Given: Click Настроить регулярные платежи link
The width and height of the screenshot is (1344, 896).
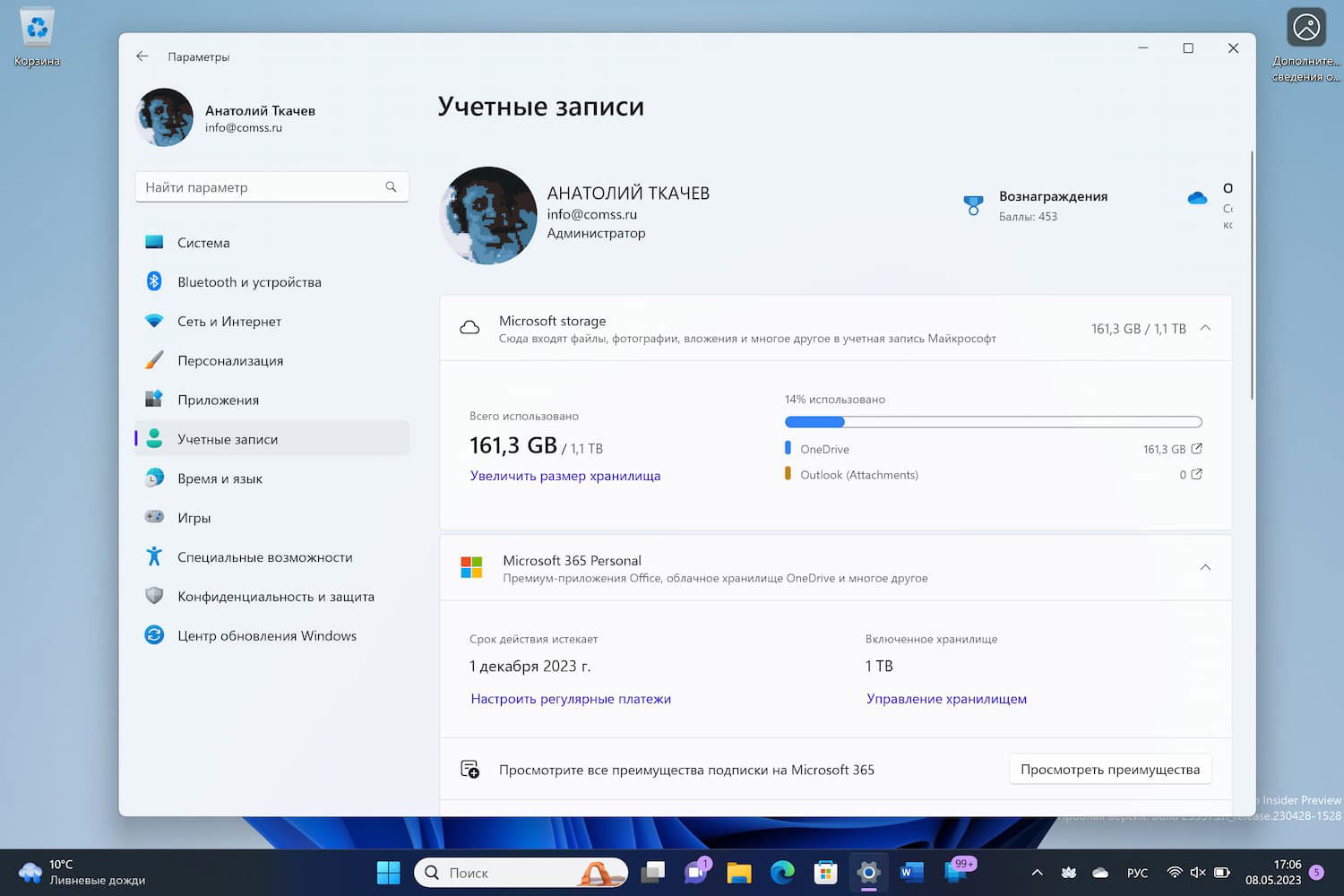Looking at the screenshot, I should coord(571,699).
